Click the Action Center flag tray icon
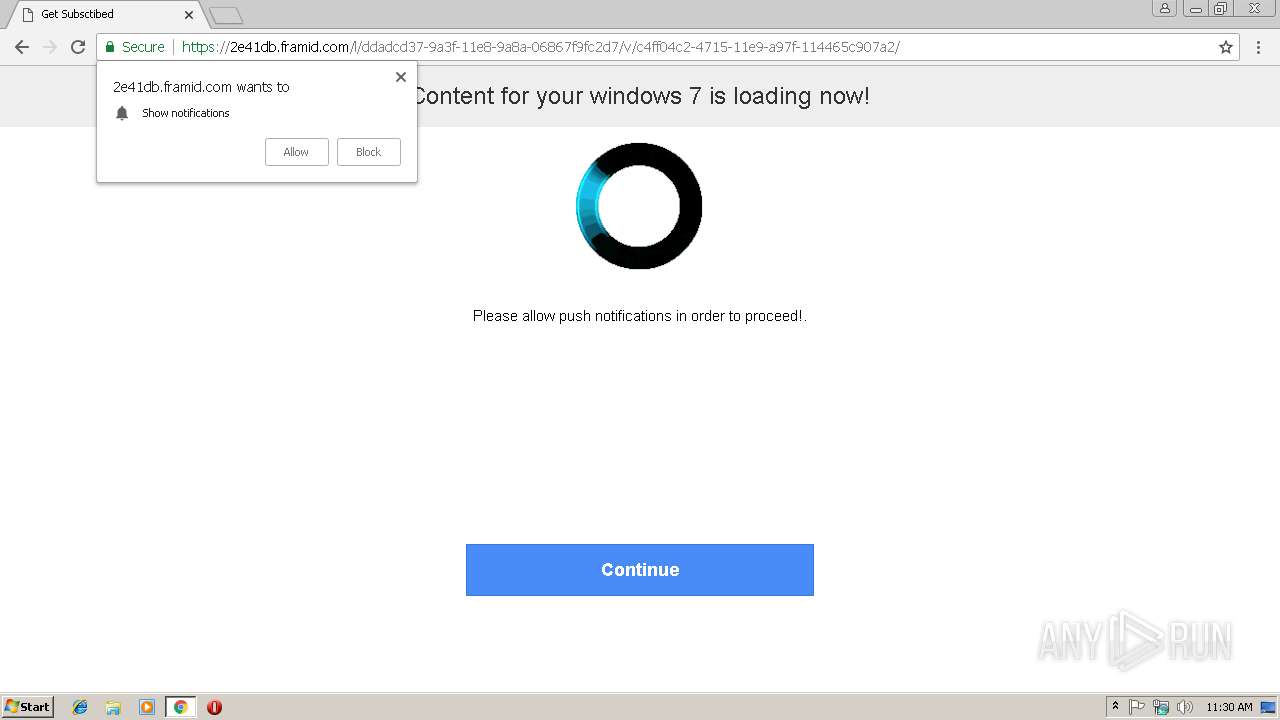The width and height of the screenshot is (1280, 720). click(1137, 707)
